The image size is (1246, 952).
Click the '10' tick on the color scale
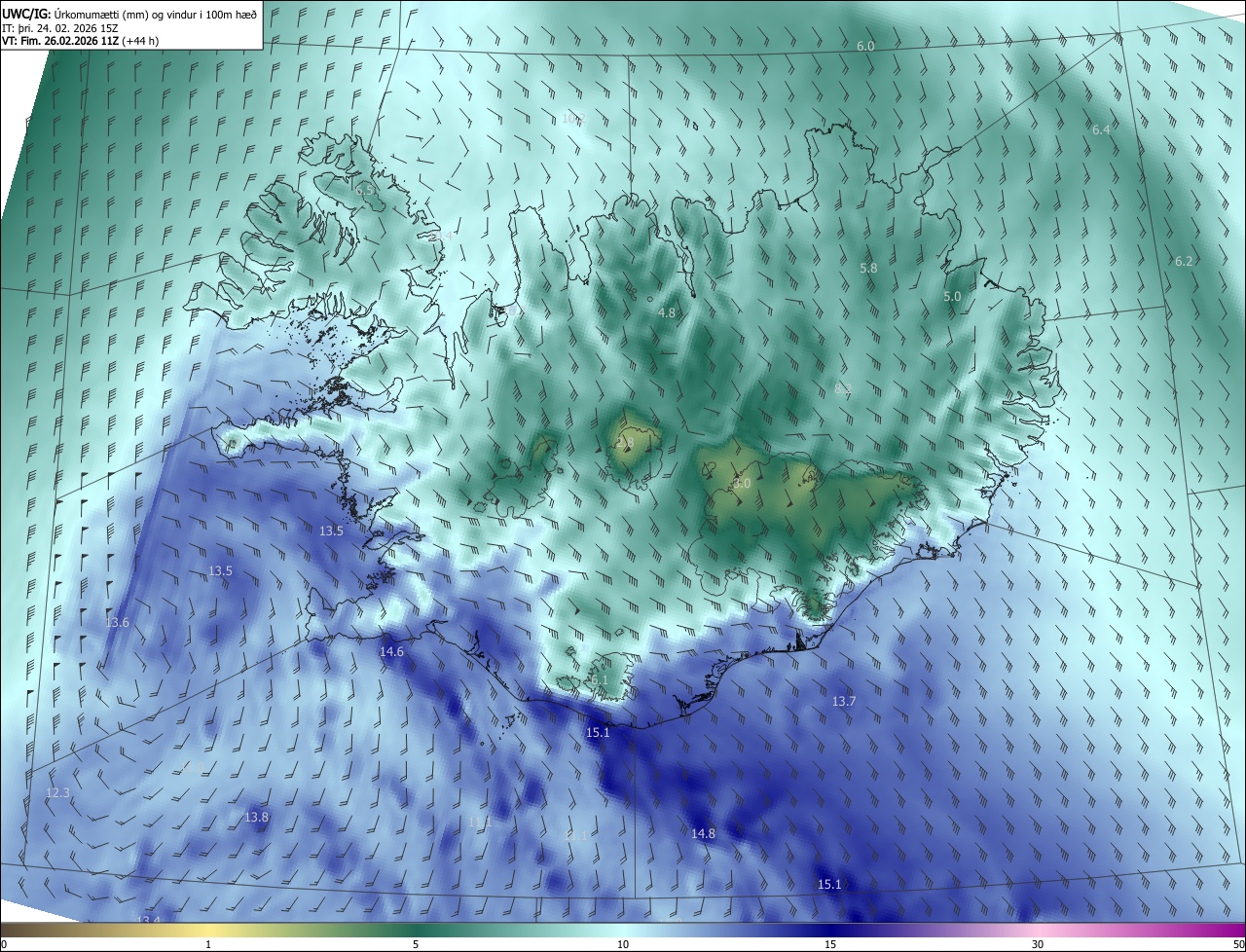click(x=623, y=944)
